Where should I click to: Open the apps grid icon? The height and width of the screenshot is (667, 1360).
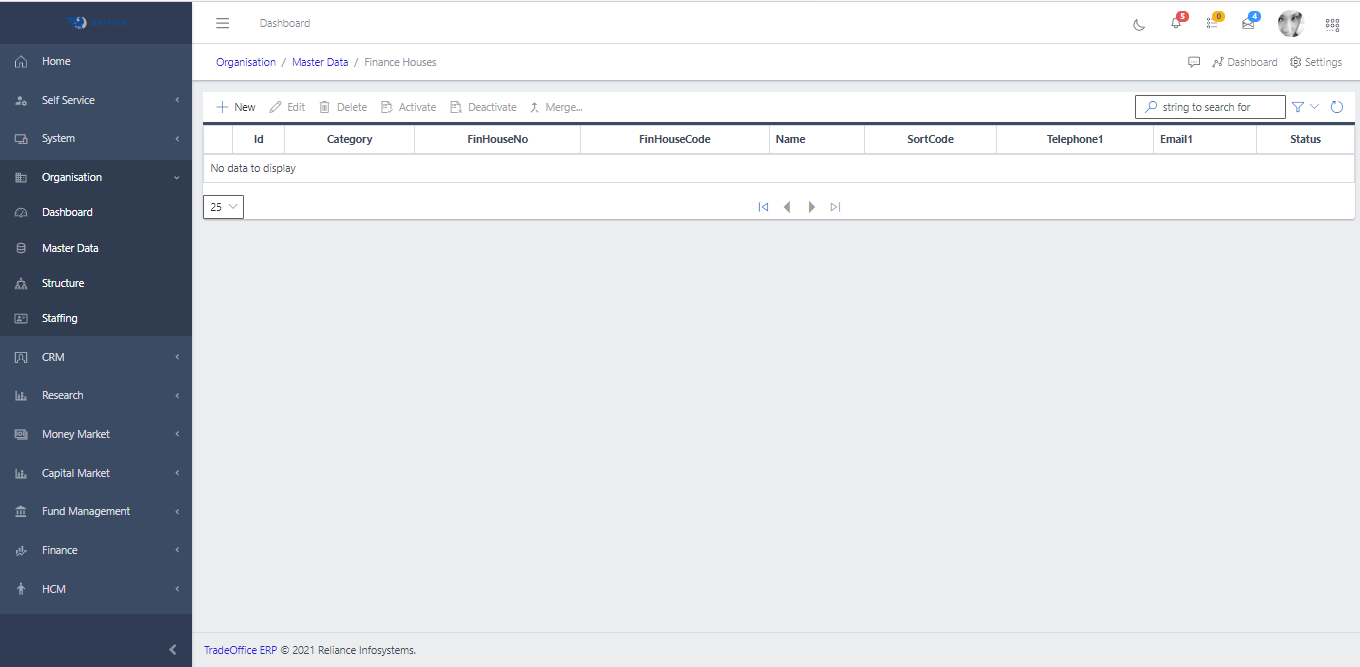(1332, 24)
